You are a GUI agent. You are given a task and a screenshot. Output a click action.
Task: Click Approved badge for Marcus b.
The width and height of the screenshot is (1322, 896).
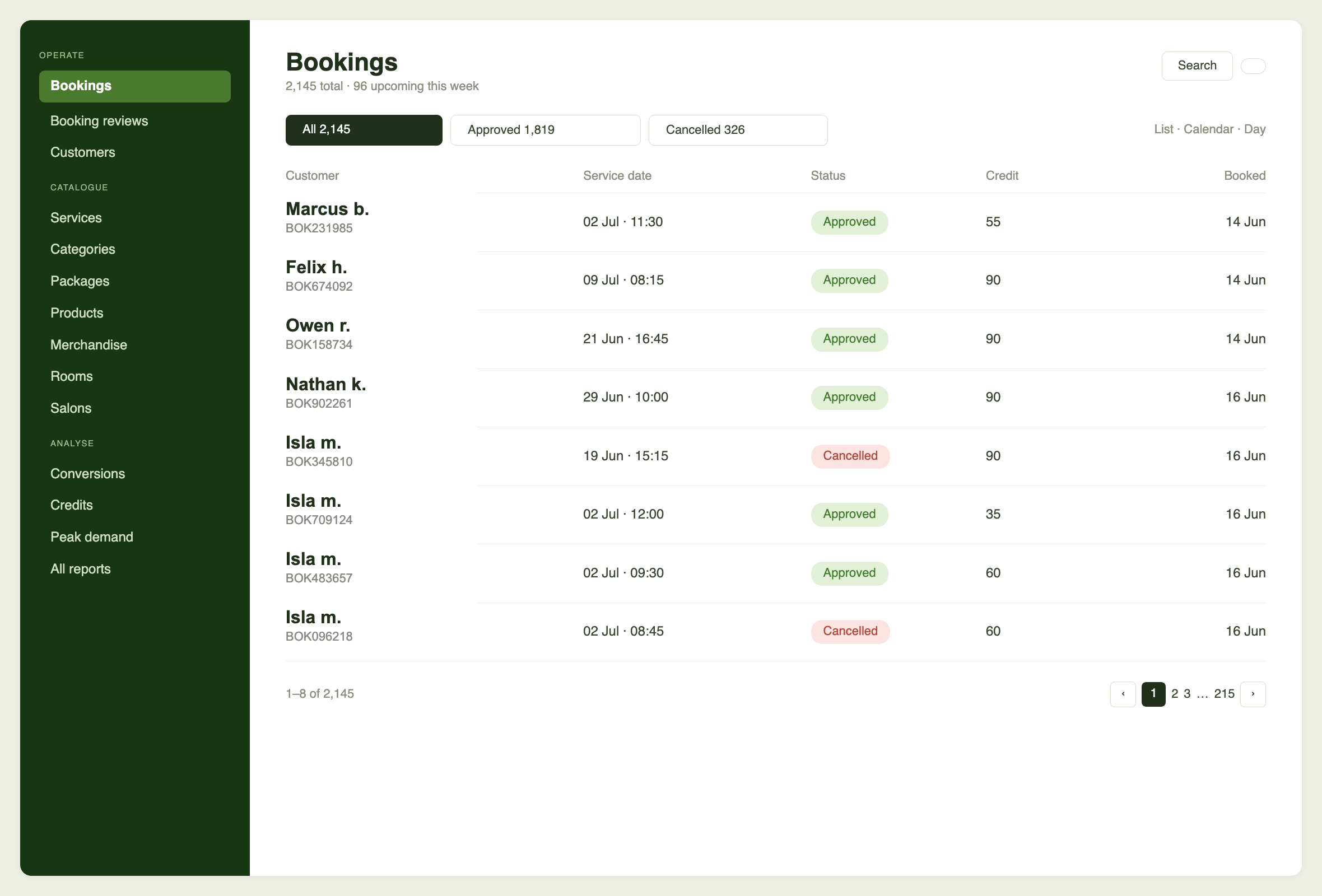[x=849, y=222]
